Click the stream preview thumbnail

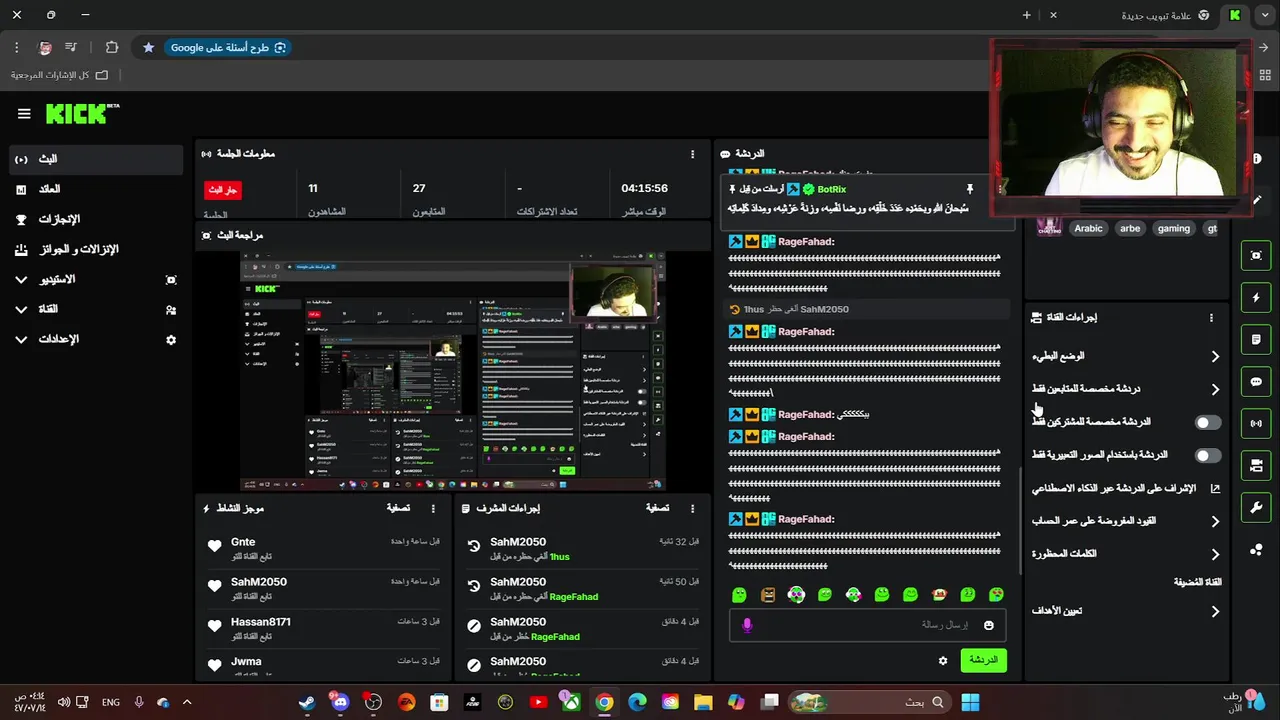click(x=453, y=371)
